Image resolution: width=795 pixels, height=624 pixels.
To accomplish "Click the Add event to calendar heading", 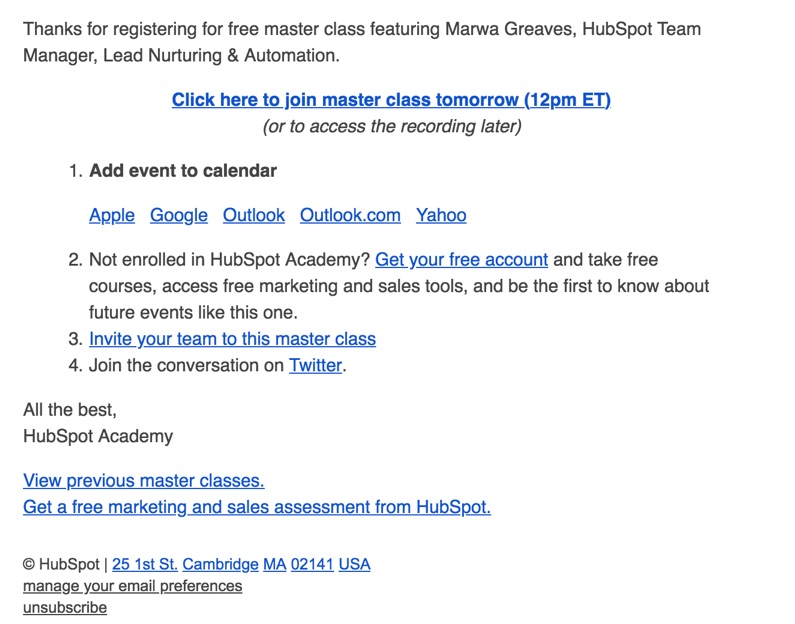I will (x=183, y=171).
